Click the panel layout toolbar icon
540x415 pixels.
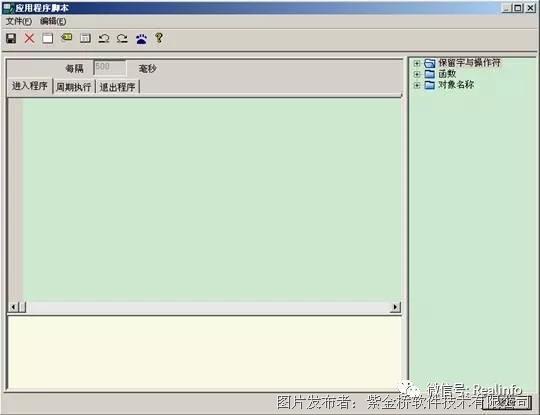click(x=85, y=38)
